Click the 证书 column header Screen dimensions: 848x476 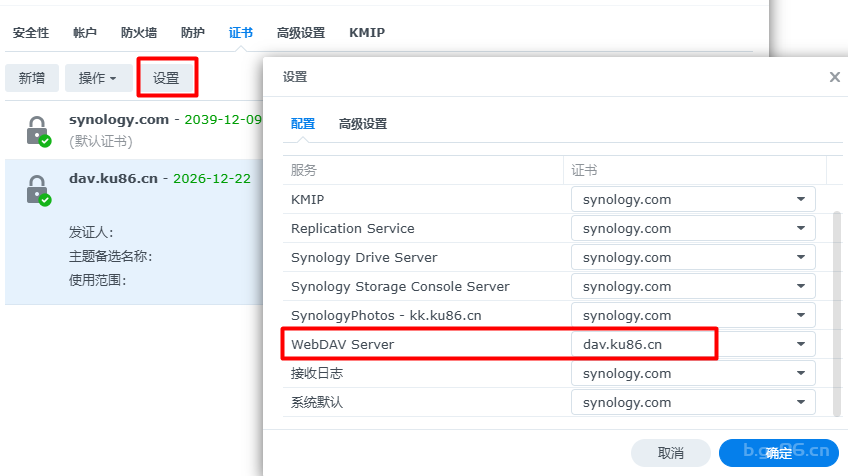pos(584,170)
